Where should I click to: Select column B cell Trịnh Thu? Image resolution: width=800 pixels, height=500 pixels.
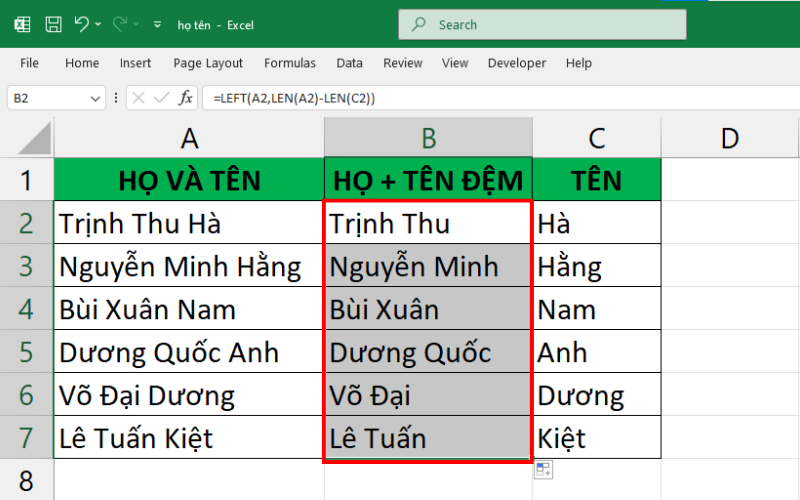pyautogui.click(x=429, y=222)
